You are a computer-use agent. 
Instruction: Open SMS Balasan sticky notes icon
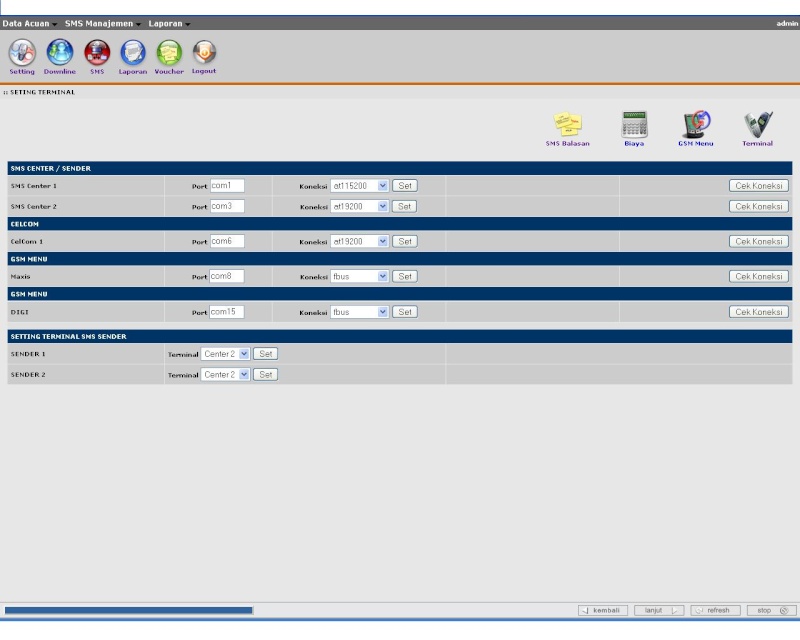[x=567, y=129]
